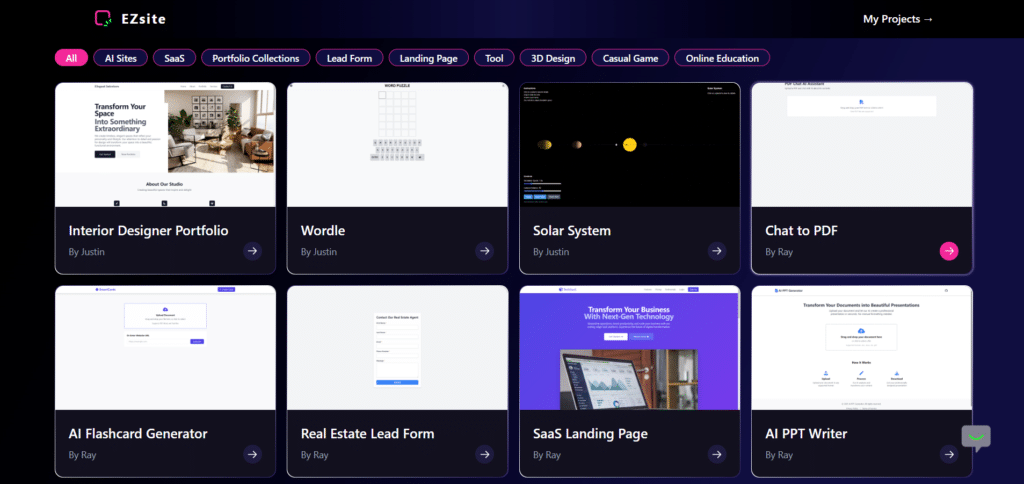Click the pink arrow on Chat to PDF

[949, 251]
